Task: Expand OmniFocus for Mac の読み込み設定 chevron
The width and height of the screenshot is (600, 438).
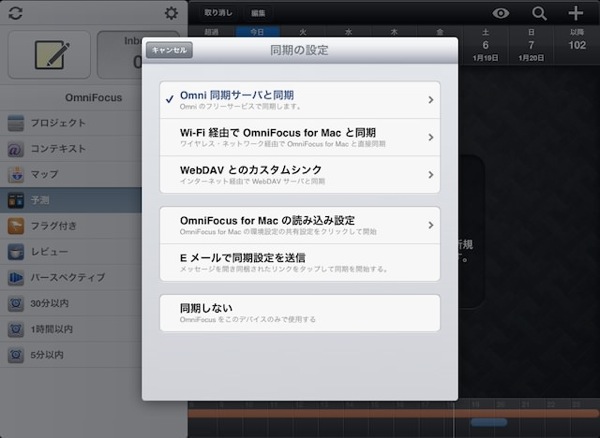Action: click(x=431, y=225)
